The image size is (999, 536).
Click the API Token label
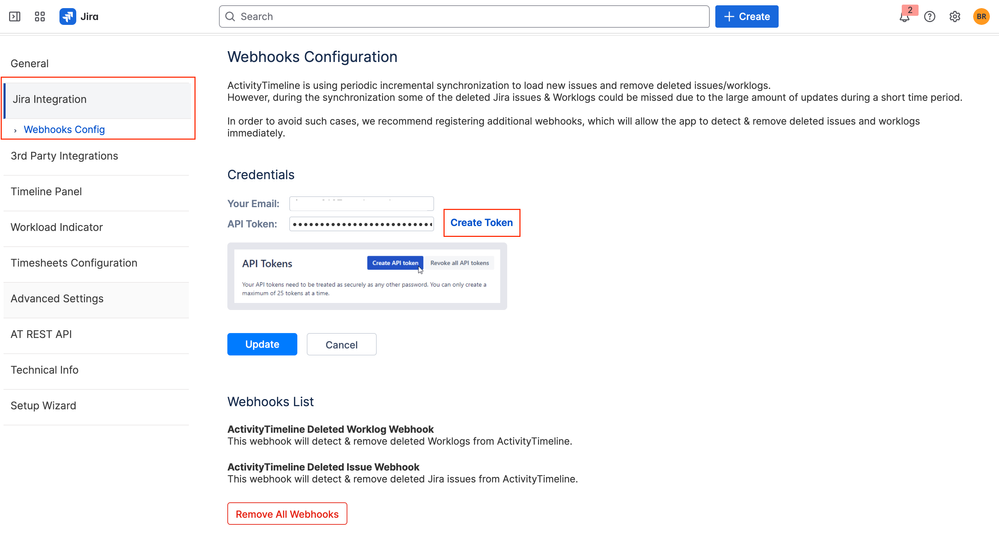pos(252,224)
